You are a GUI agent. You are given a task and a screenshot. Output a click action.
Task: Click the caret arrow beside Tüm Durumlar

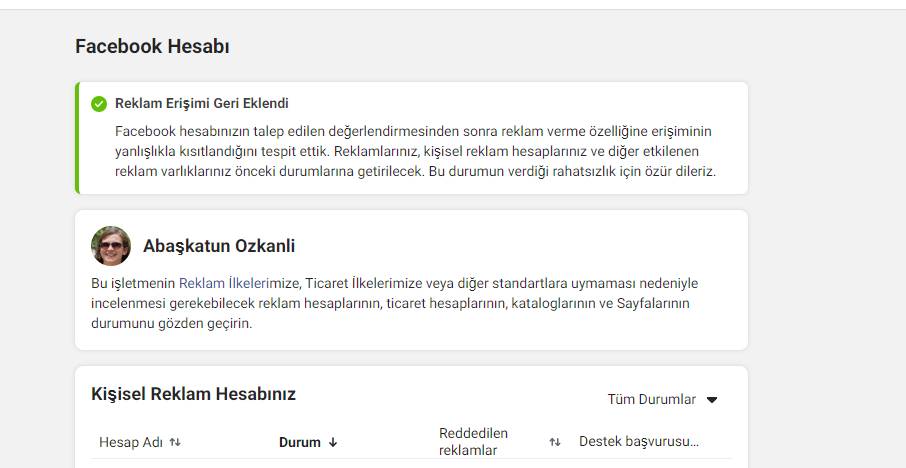pyautogui.click(x=712, y=400)
